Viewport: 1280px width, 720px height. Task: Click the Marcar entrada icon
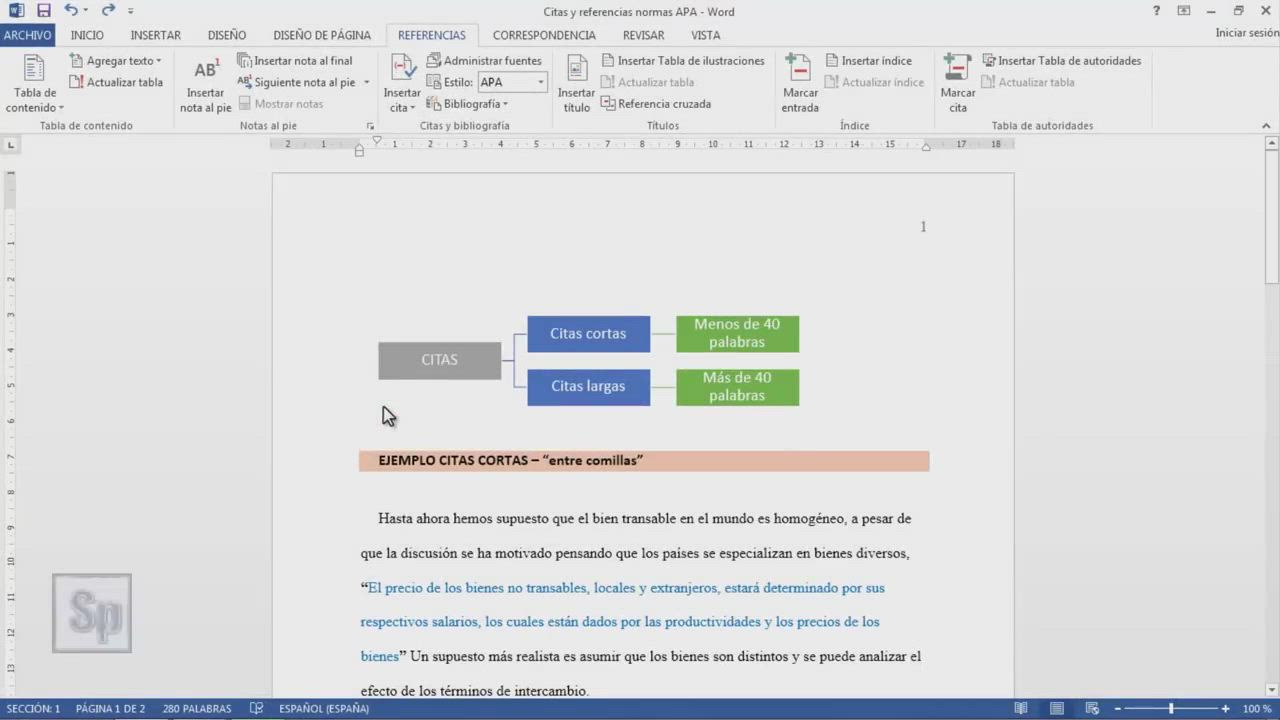[799, 70]
